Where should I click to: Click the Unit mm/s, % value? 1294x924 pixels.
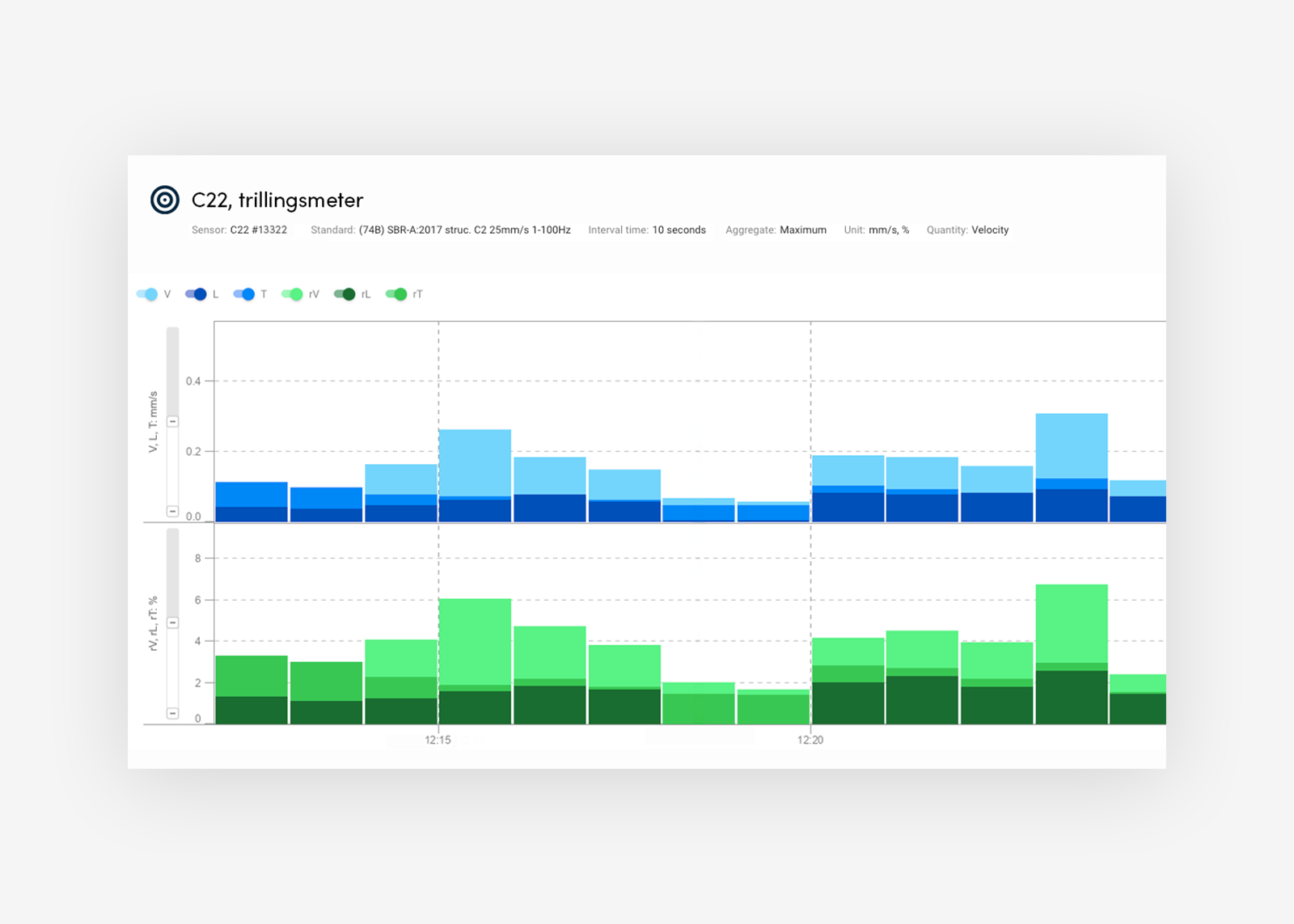[x=888, y=230]
